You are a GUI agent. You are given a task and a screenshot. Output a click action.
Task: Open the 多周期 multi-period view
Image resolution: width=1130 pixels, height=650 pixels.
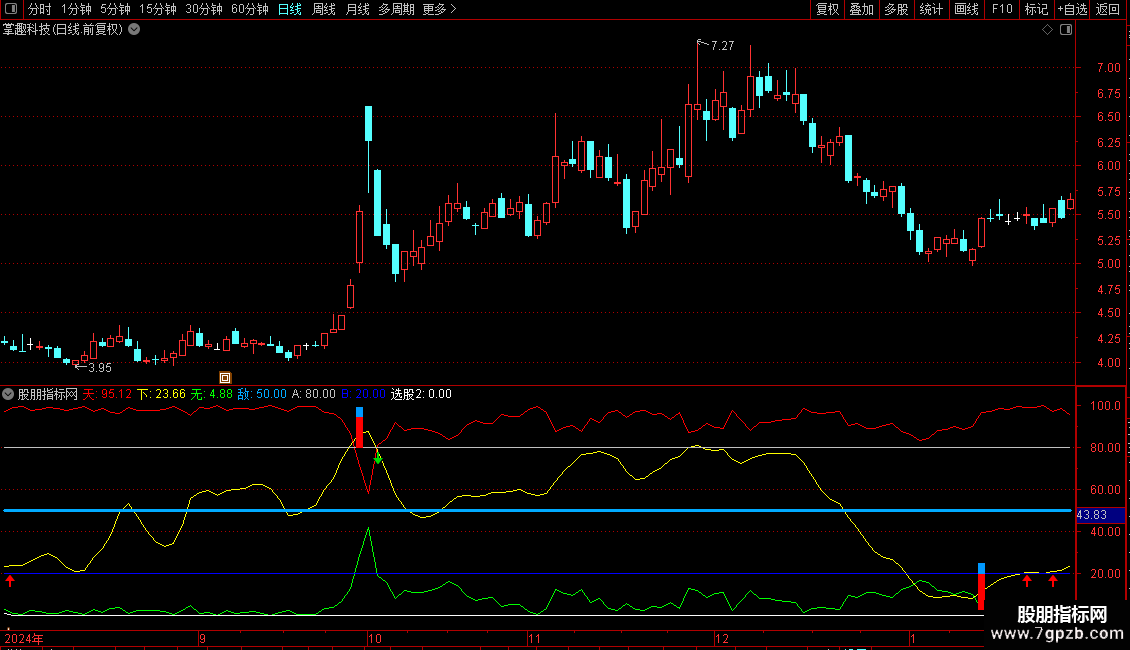[x=396, y=9]
